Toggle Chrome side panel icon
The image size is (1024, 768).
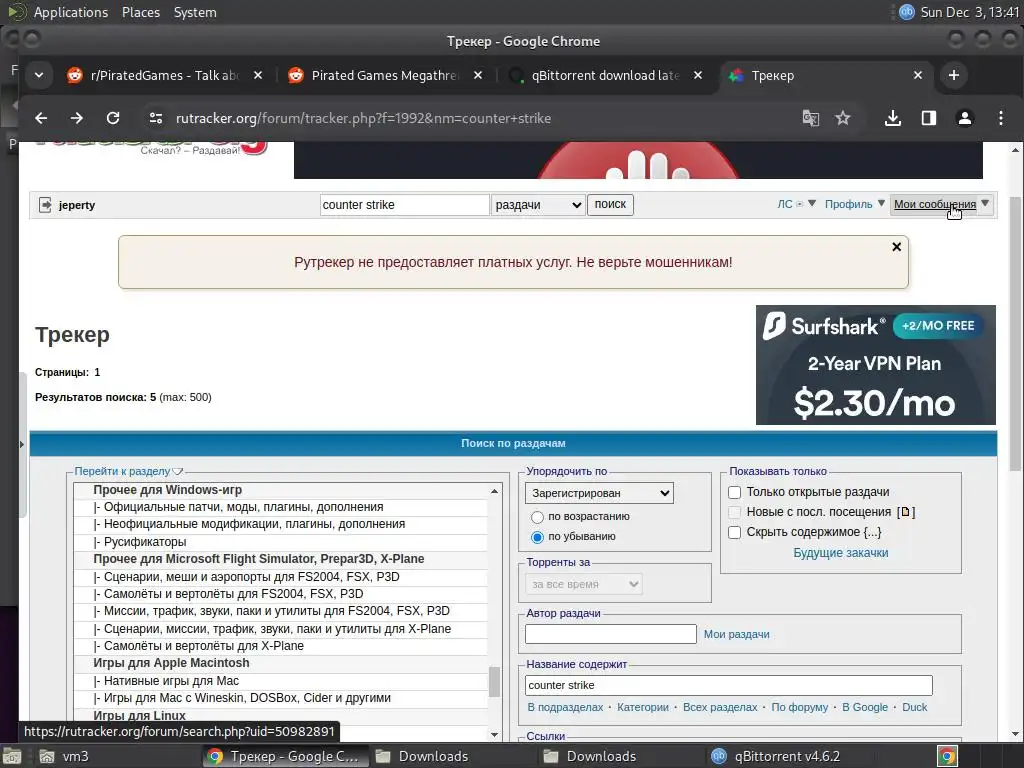pos(929,118)
